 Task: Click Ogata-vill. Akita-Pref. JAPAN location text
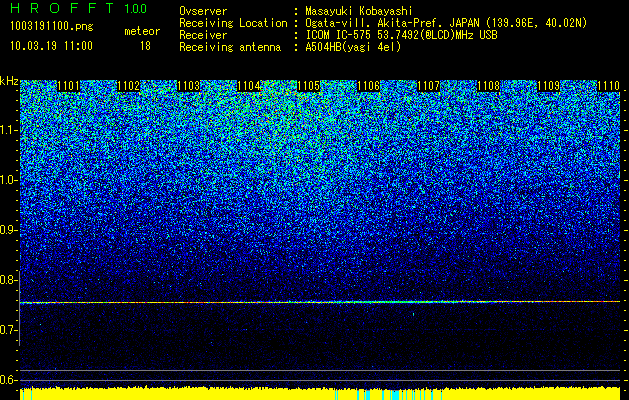point(446,23)
